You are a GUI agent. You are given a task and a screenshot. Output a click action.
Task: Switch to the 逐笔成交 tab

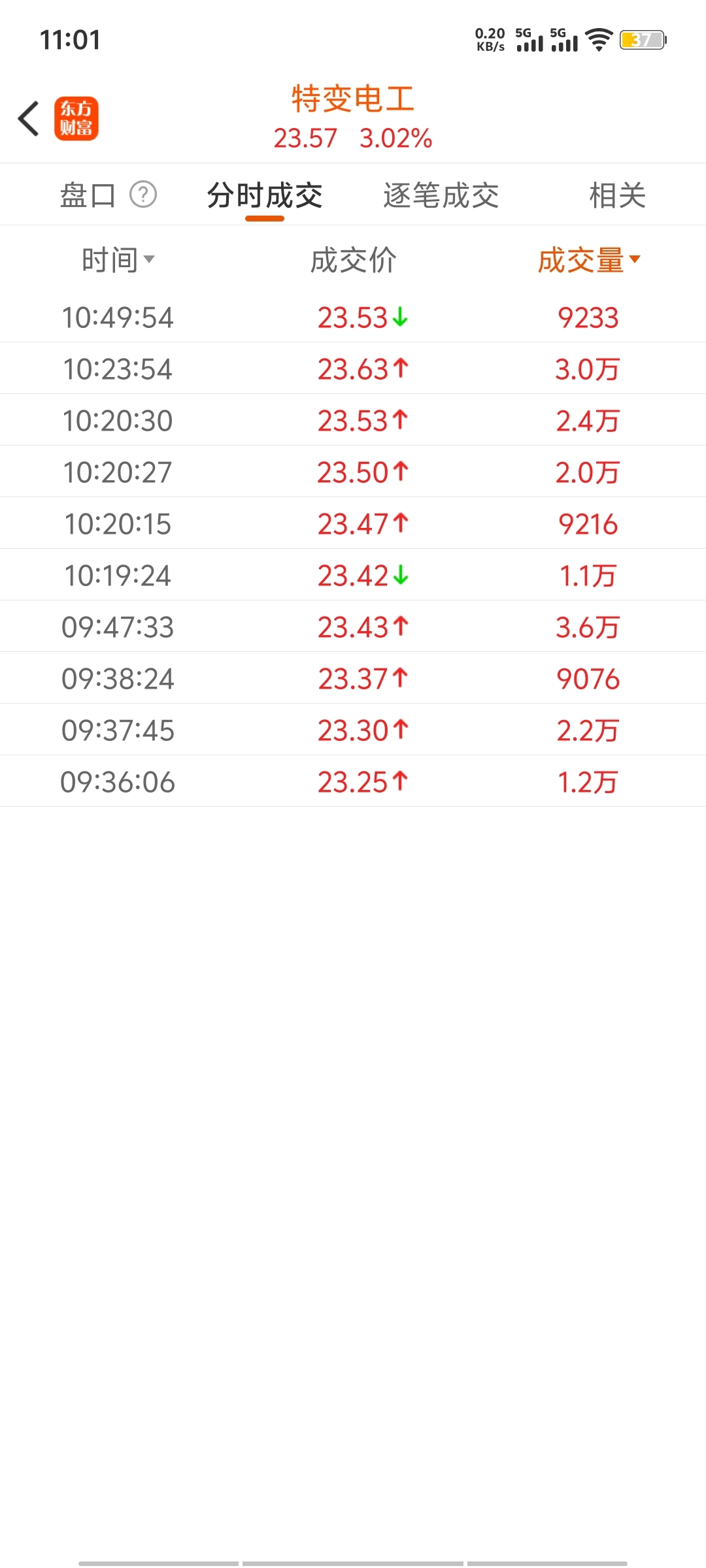[441, 195]
